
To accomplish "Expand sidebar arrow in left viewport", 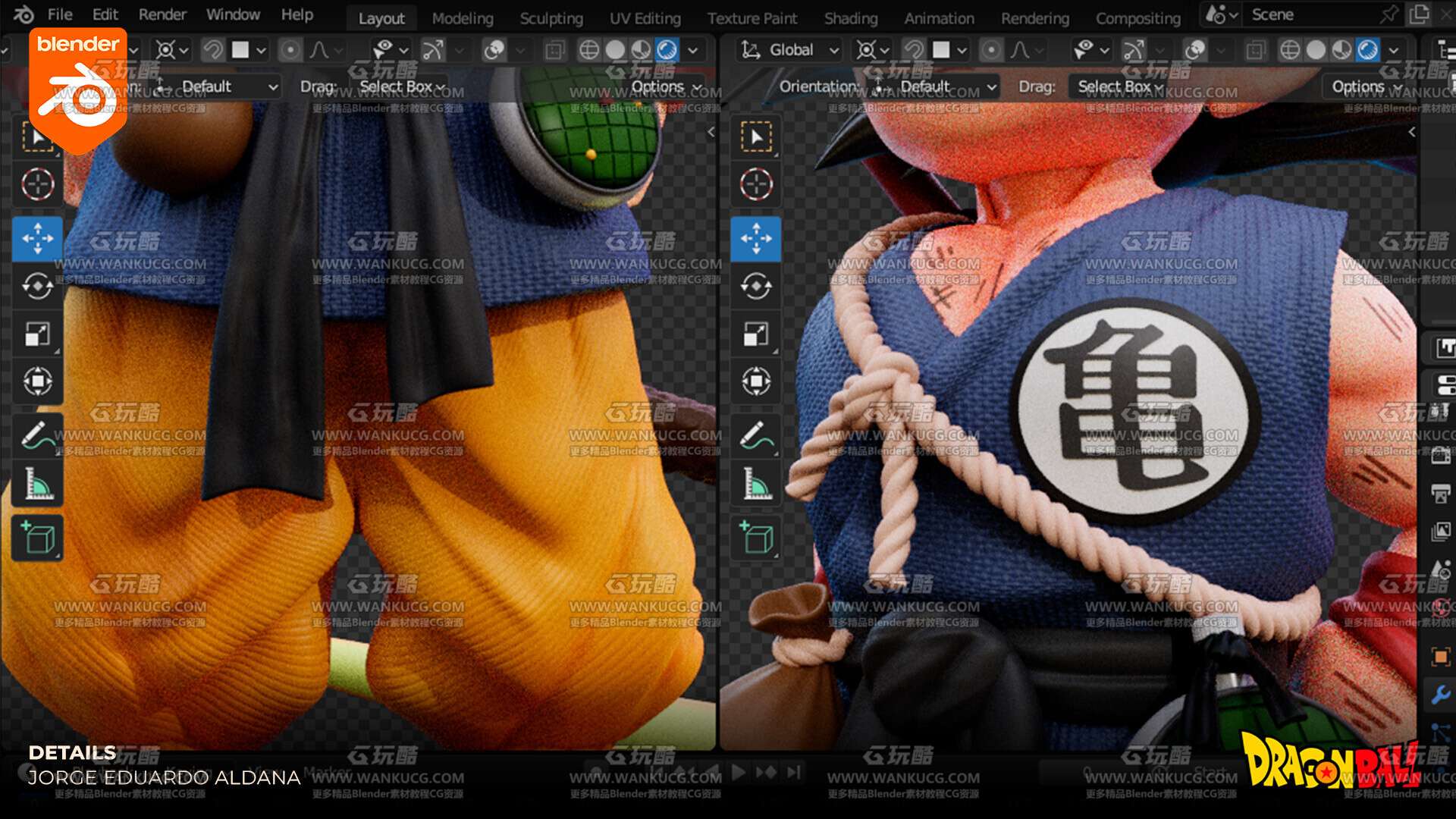I will pyautogui.click(x=711, y=132).
